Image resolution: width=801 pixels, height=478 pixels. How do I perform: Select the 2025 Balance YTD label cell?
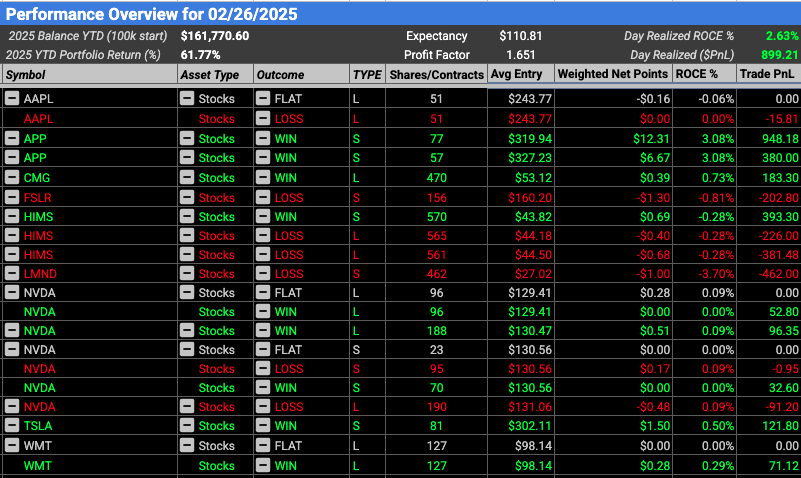(x=88, y=36)
